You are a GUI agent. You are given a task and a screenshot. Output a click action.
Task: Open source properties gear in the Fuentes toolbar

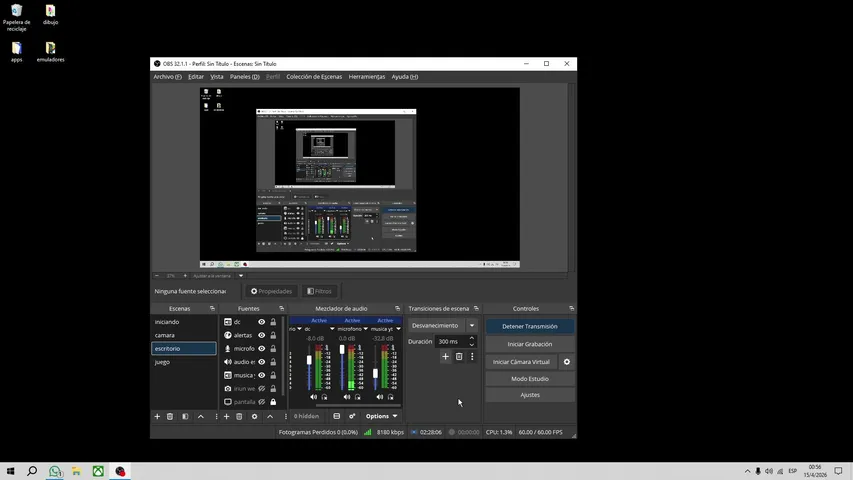click(x=254, y=416)
